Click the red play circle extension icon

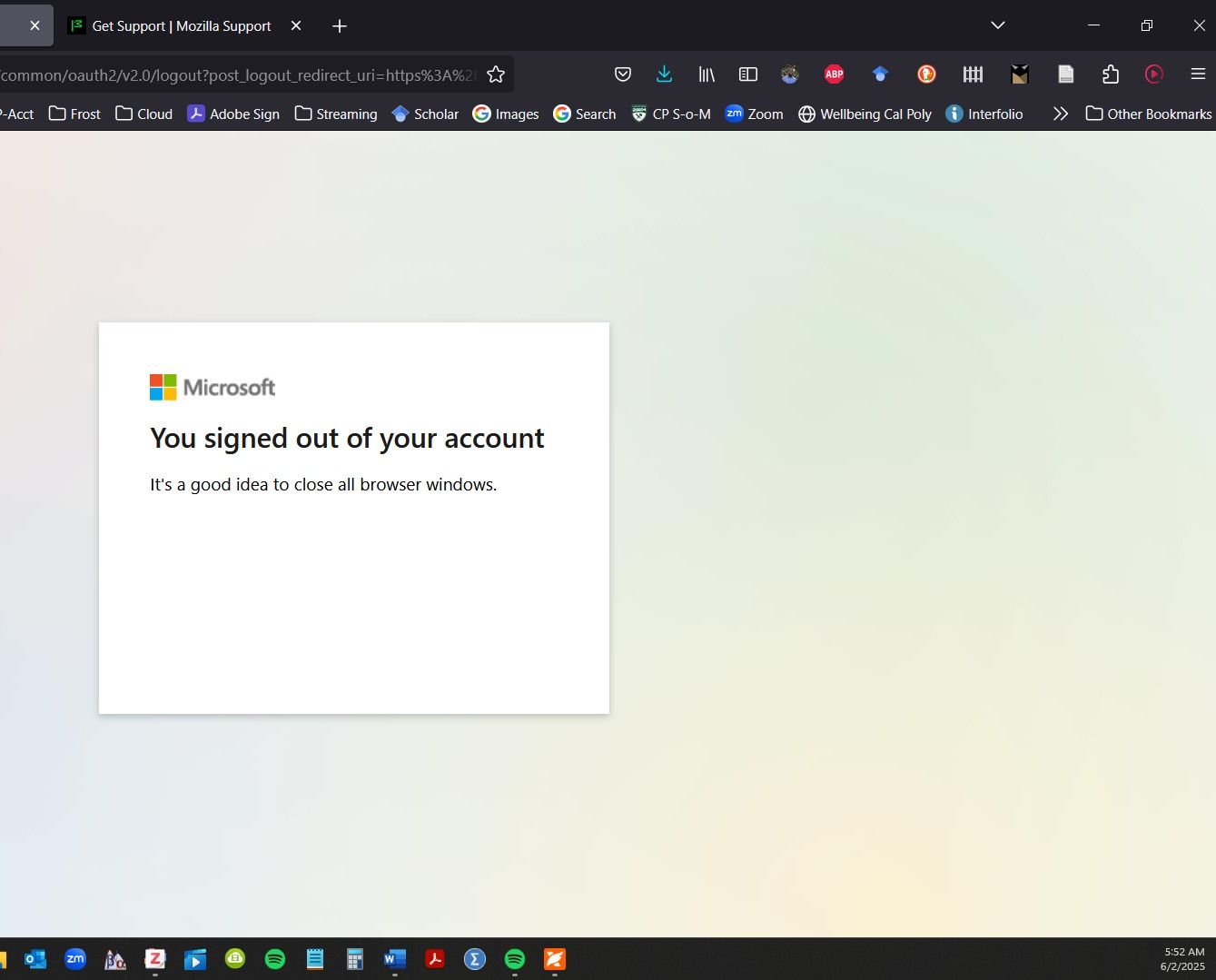(x=1154, y=74)
